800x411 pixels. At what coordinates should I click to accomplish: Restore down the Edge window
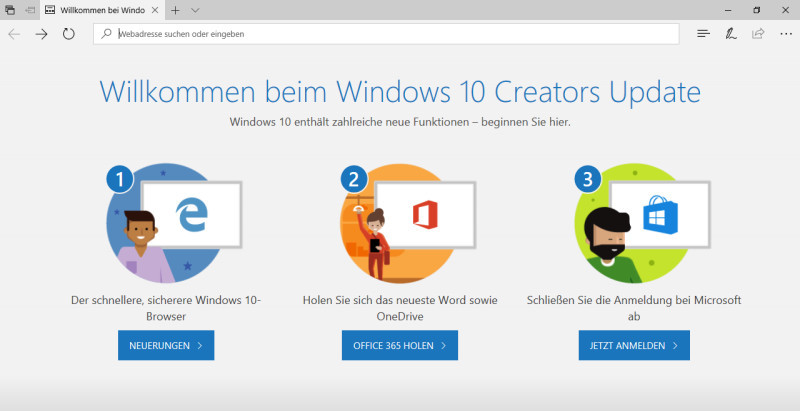pos(757,10)
